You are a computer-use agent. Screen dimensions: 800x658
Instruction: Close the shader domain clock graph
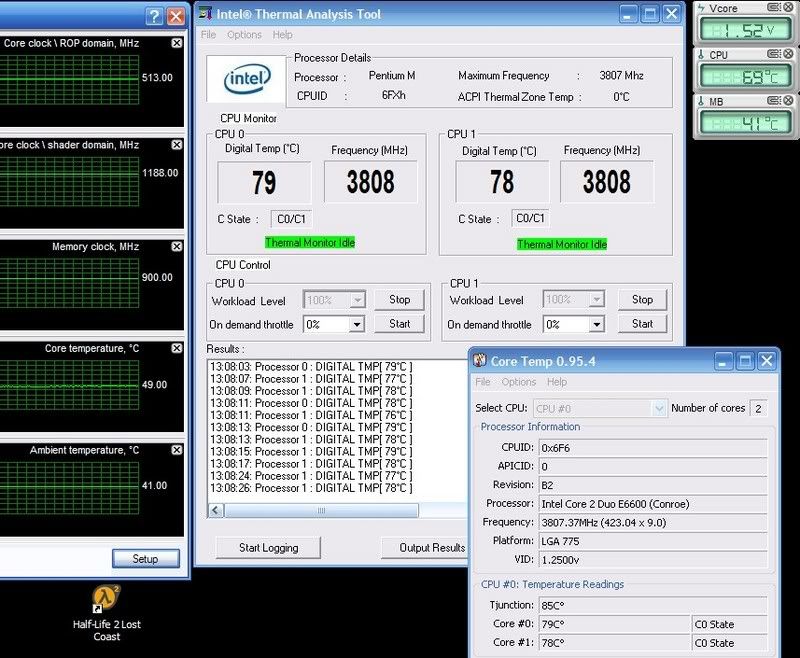[177, 145]
